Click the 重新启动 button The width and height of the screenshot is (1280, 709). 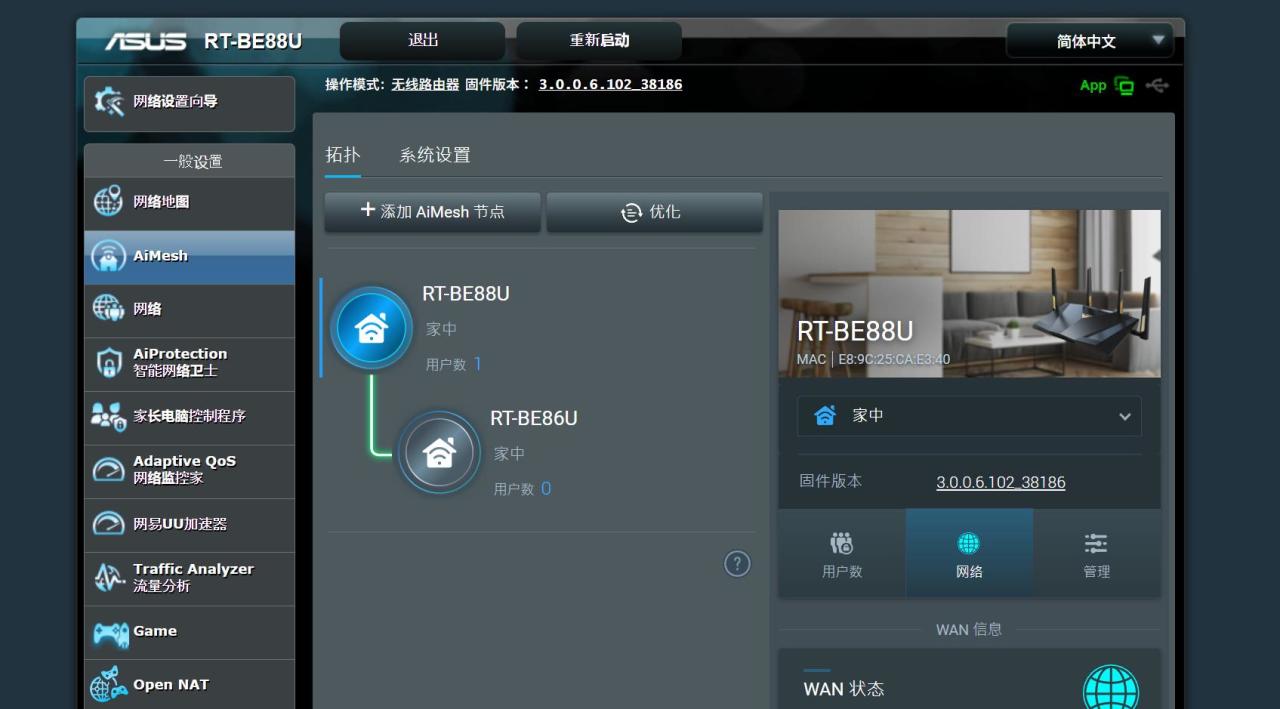[x=599, y=41]
